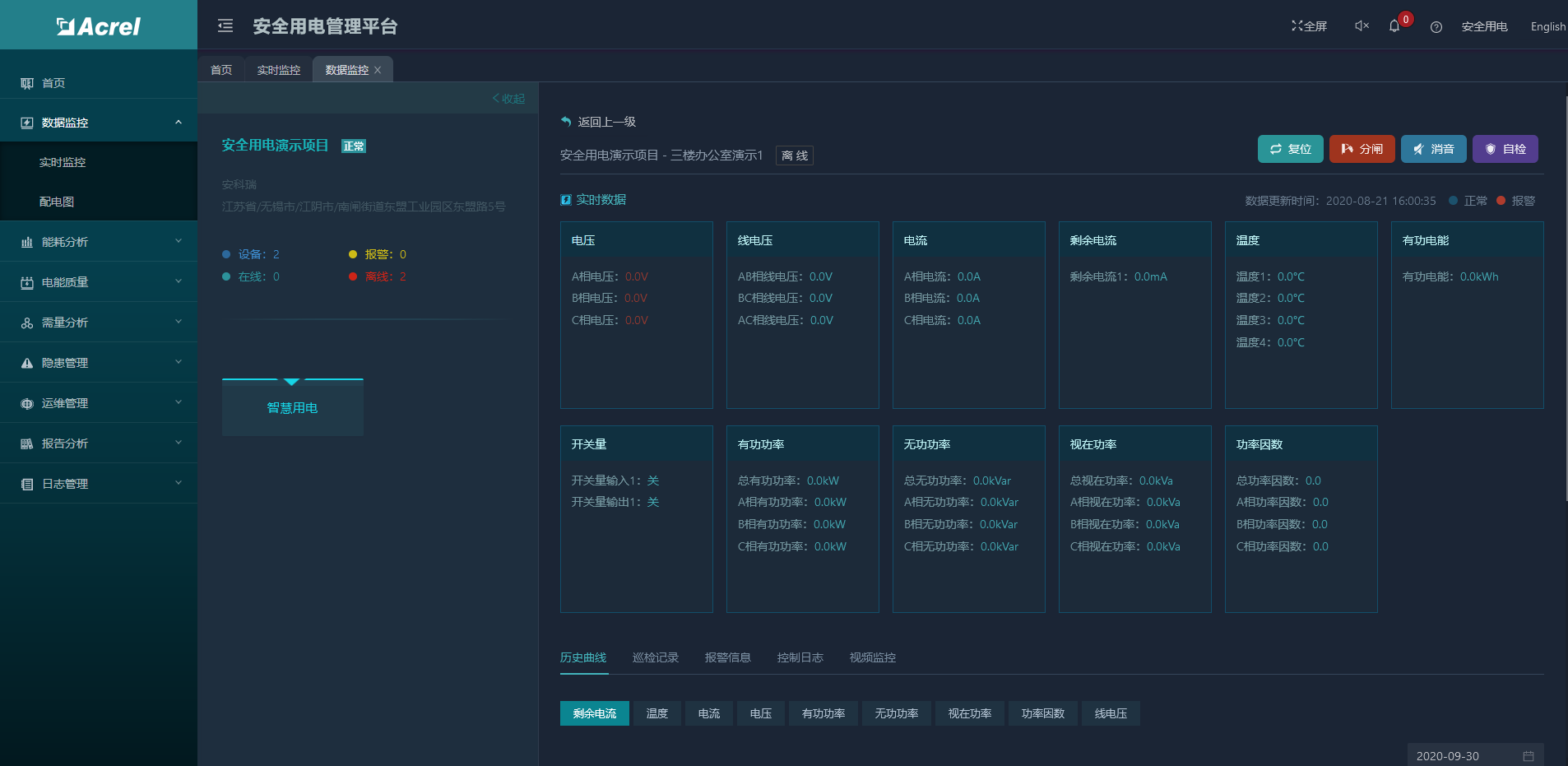The width and height of the screenshot is (1568, 766).
Task: Select the 温度 history curve option
Action: (x=656, y=713)
